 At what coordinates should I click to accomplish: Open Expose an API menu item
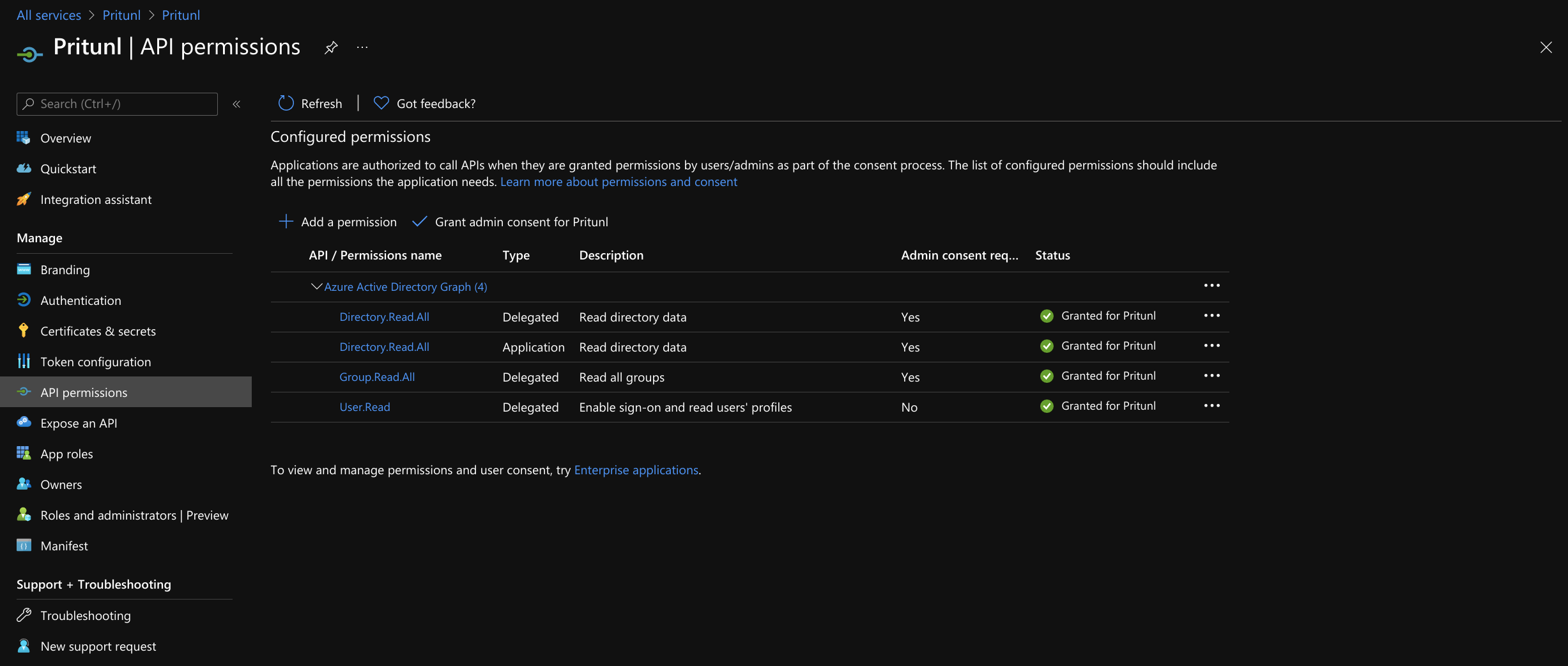click(79, 423)
